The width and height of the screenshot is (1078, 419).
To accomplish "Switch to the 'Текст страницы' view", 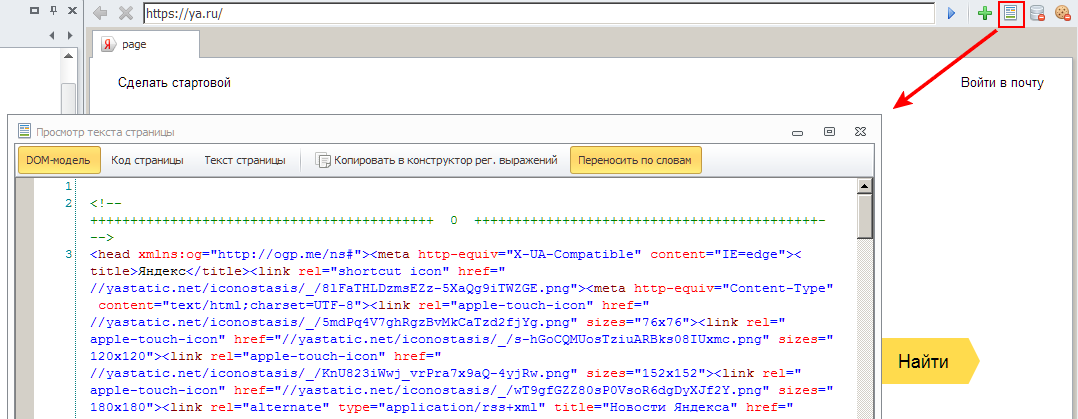I will coord(245,160).
